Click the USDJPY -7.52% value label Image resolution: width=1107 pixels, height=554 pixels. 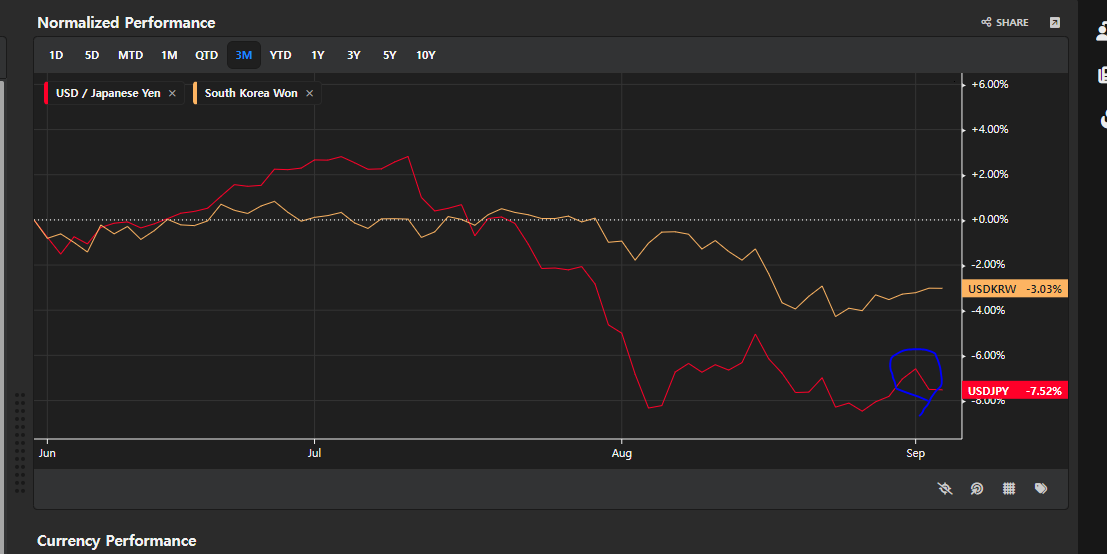[1014, 390]
